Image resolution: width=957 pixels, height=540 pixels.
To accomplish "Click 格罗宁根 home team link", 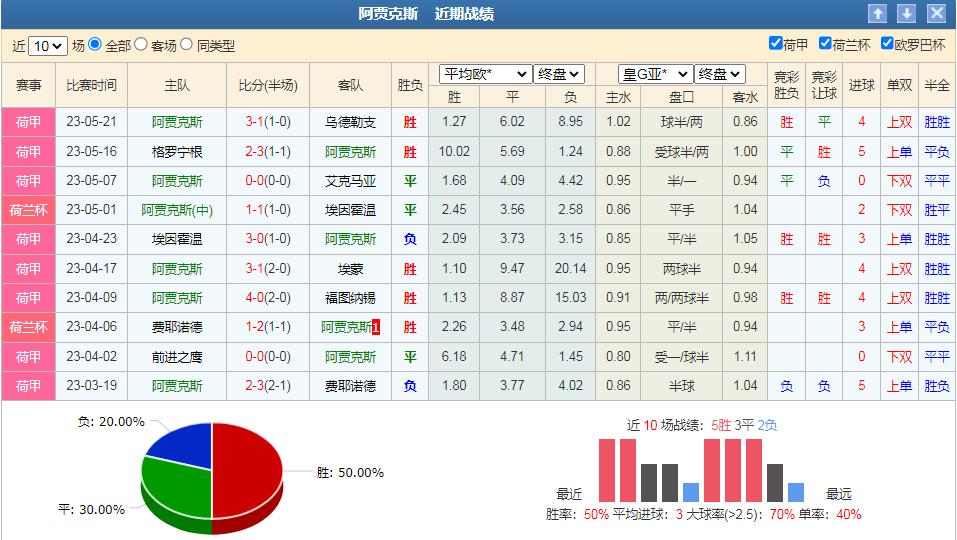I will click(177, 151).
